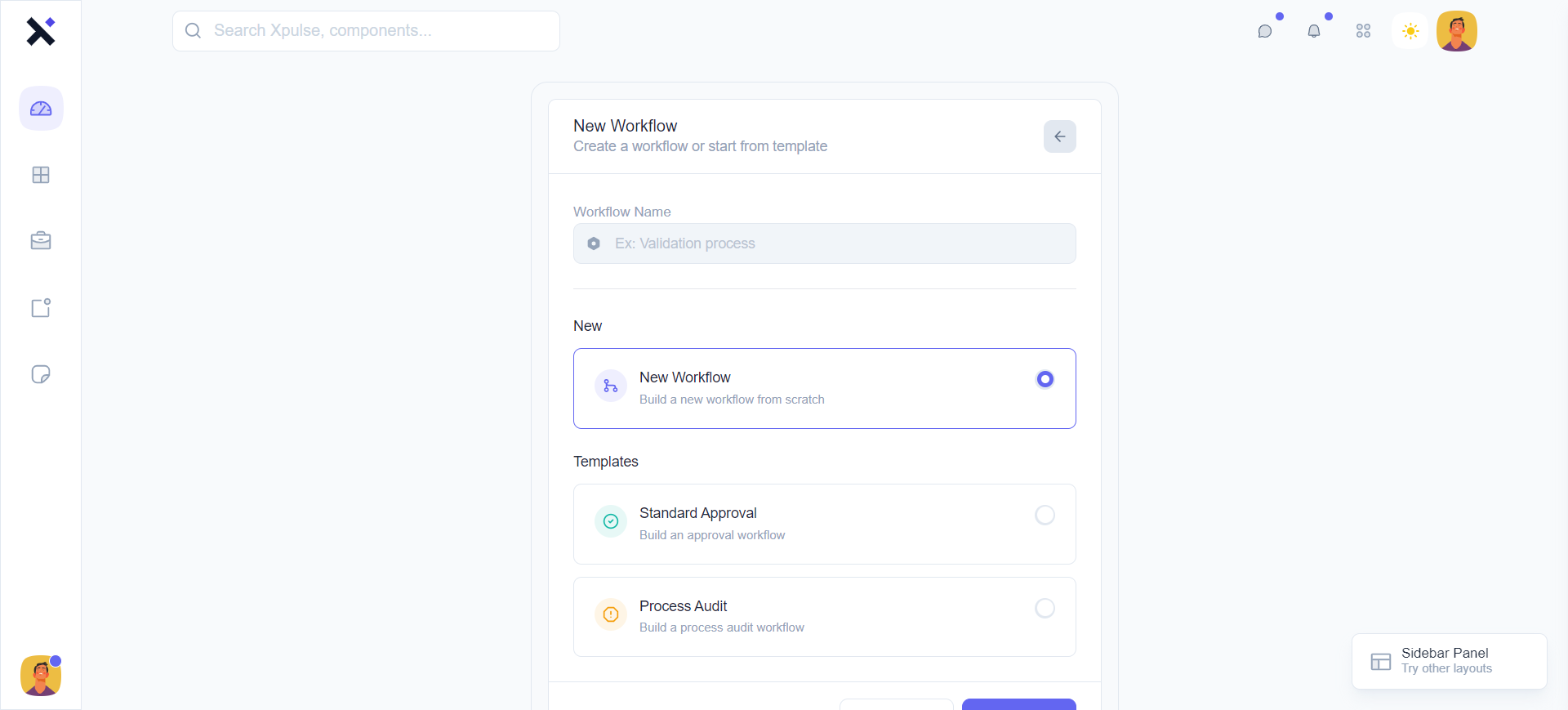Select the Process Audit radio option

(1045, 608)
